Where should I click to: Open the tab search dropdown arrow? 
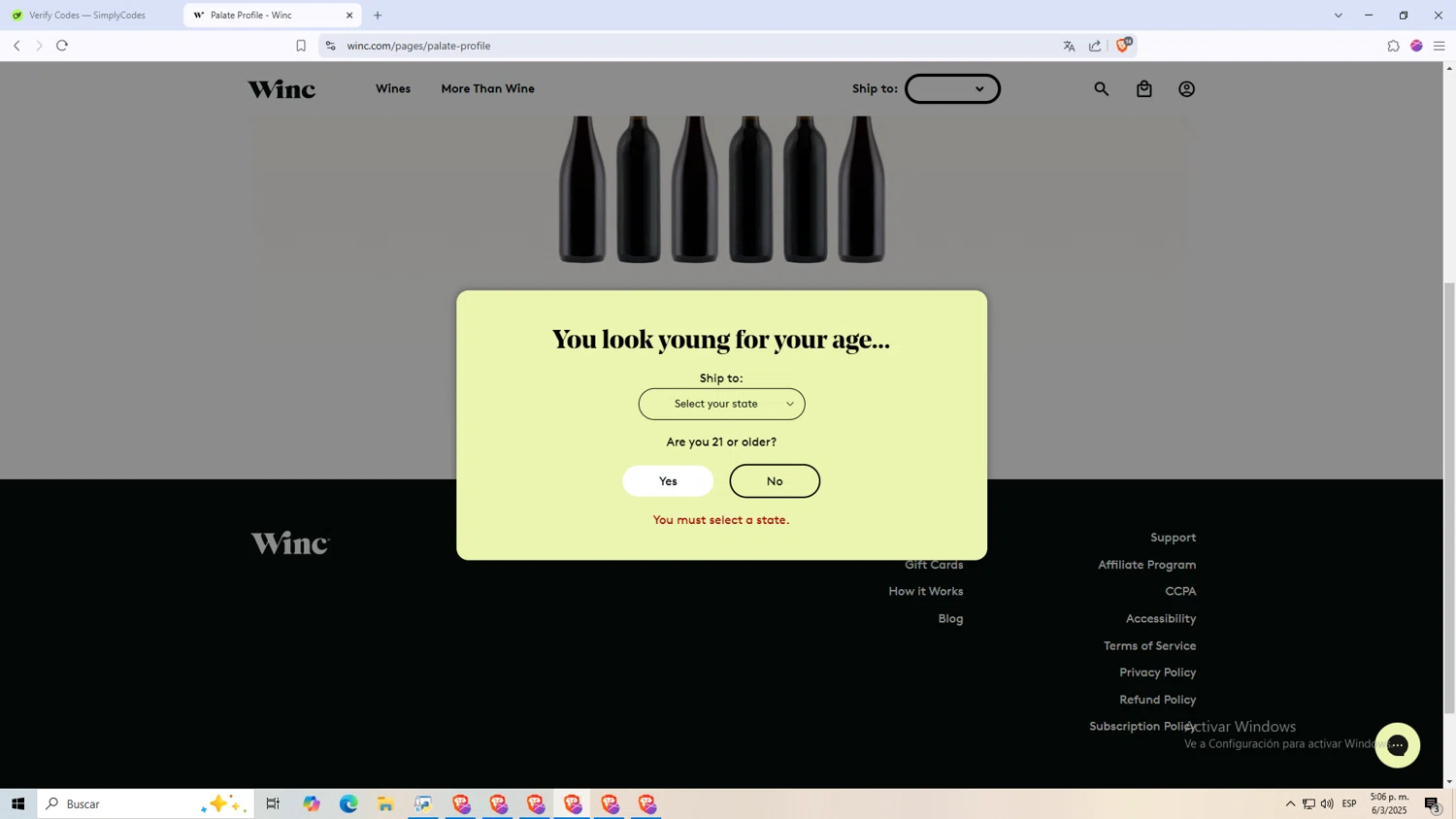[1338, 16]
